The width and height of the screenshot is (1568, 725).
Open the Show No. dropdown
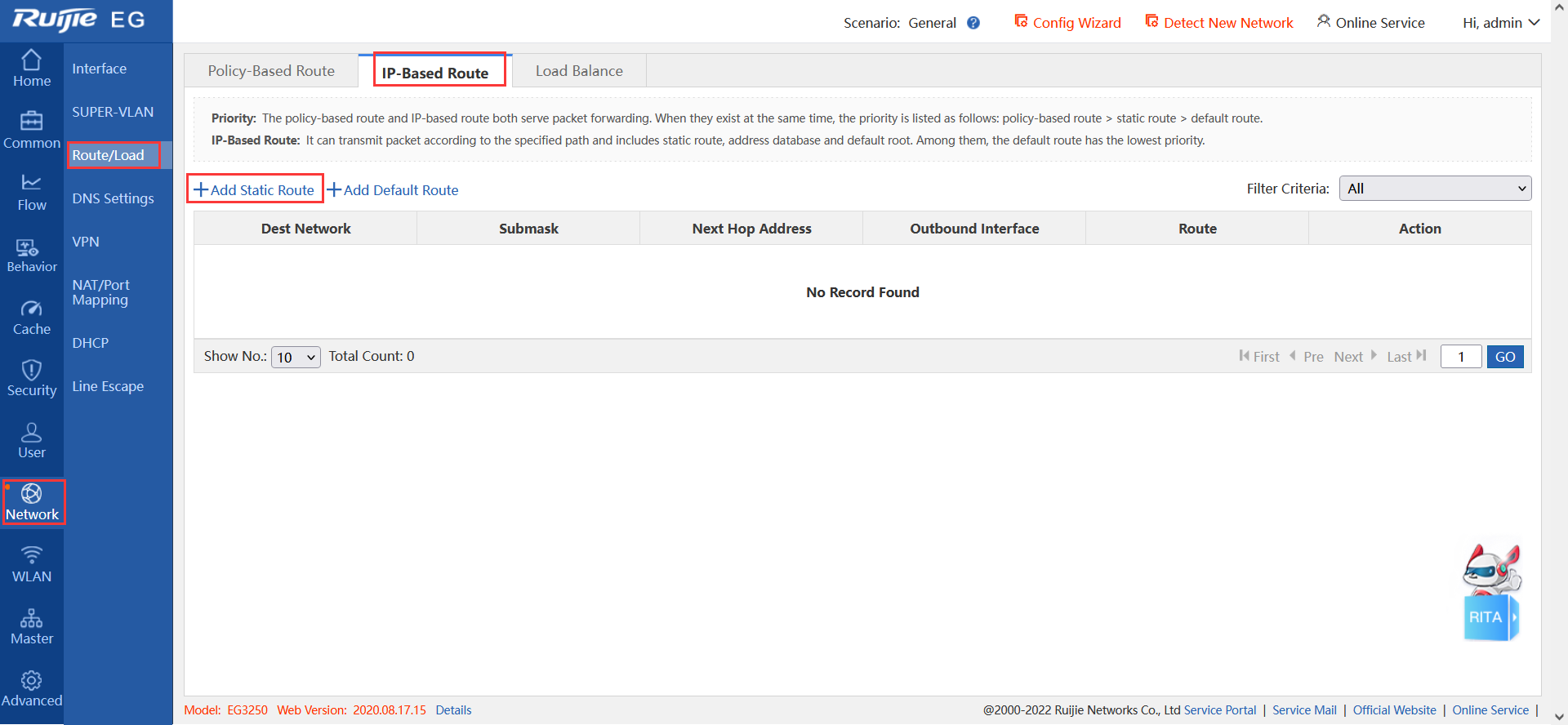(x=296, y=358)
